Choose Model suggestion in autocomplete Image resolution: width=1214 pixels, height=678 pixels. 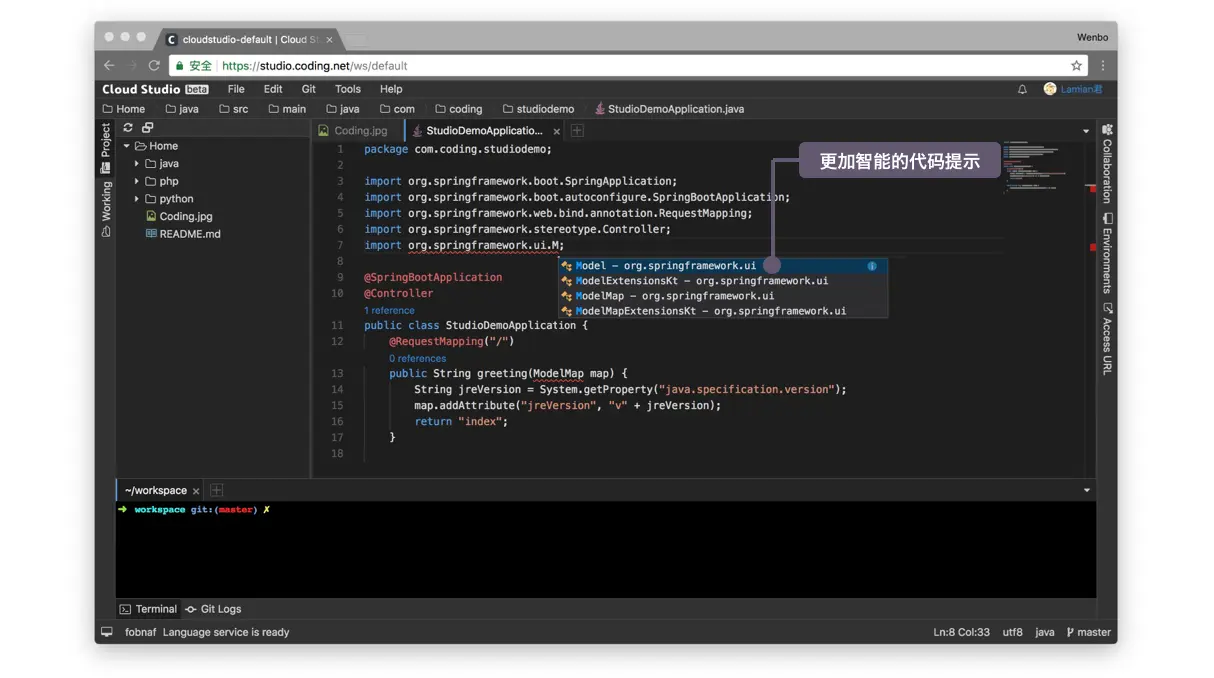(x=722, y=266)
